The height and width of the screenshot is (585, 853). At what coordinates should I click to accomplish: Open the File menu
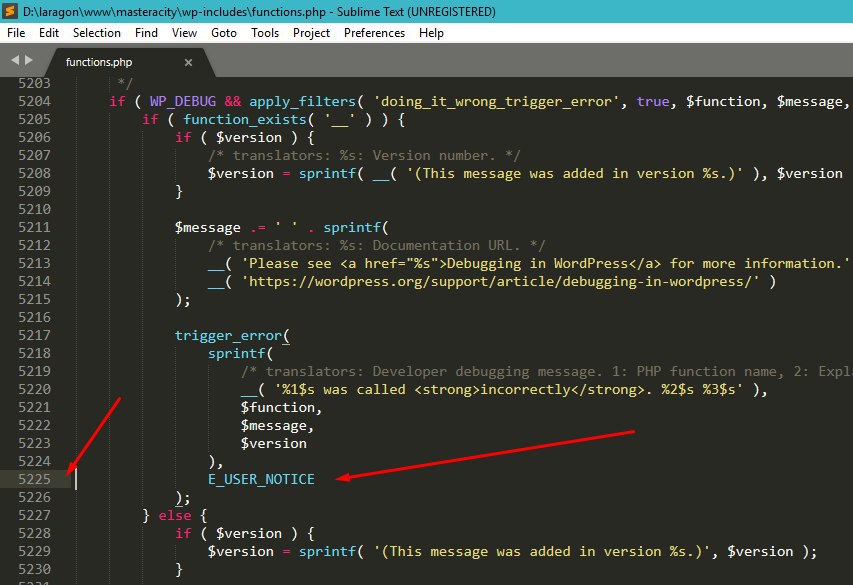click(16, 33)
